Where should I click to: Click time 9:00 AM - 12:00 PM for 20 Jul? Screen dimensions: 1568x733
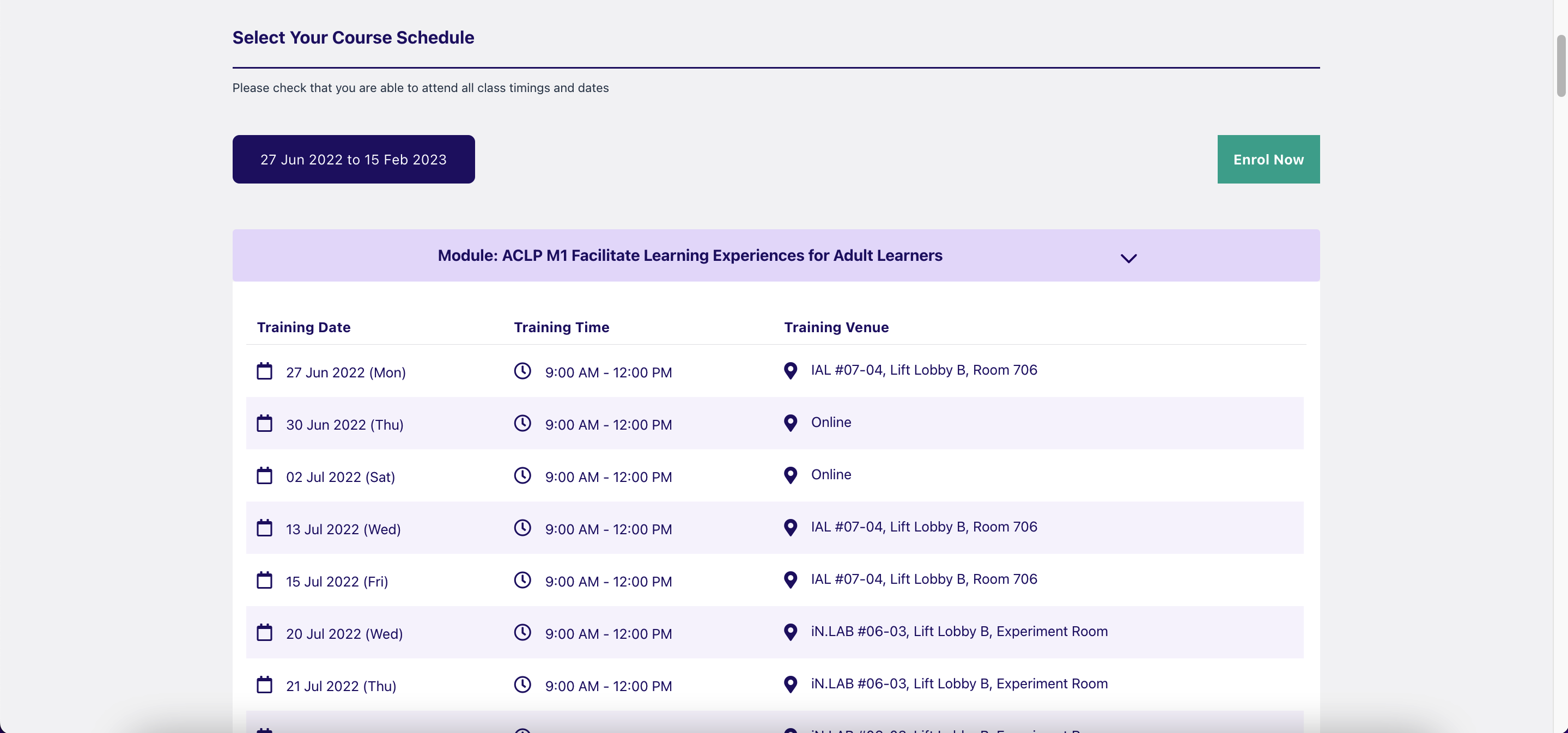[x=608, y=634]
